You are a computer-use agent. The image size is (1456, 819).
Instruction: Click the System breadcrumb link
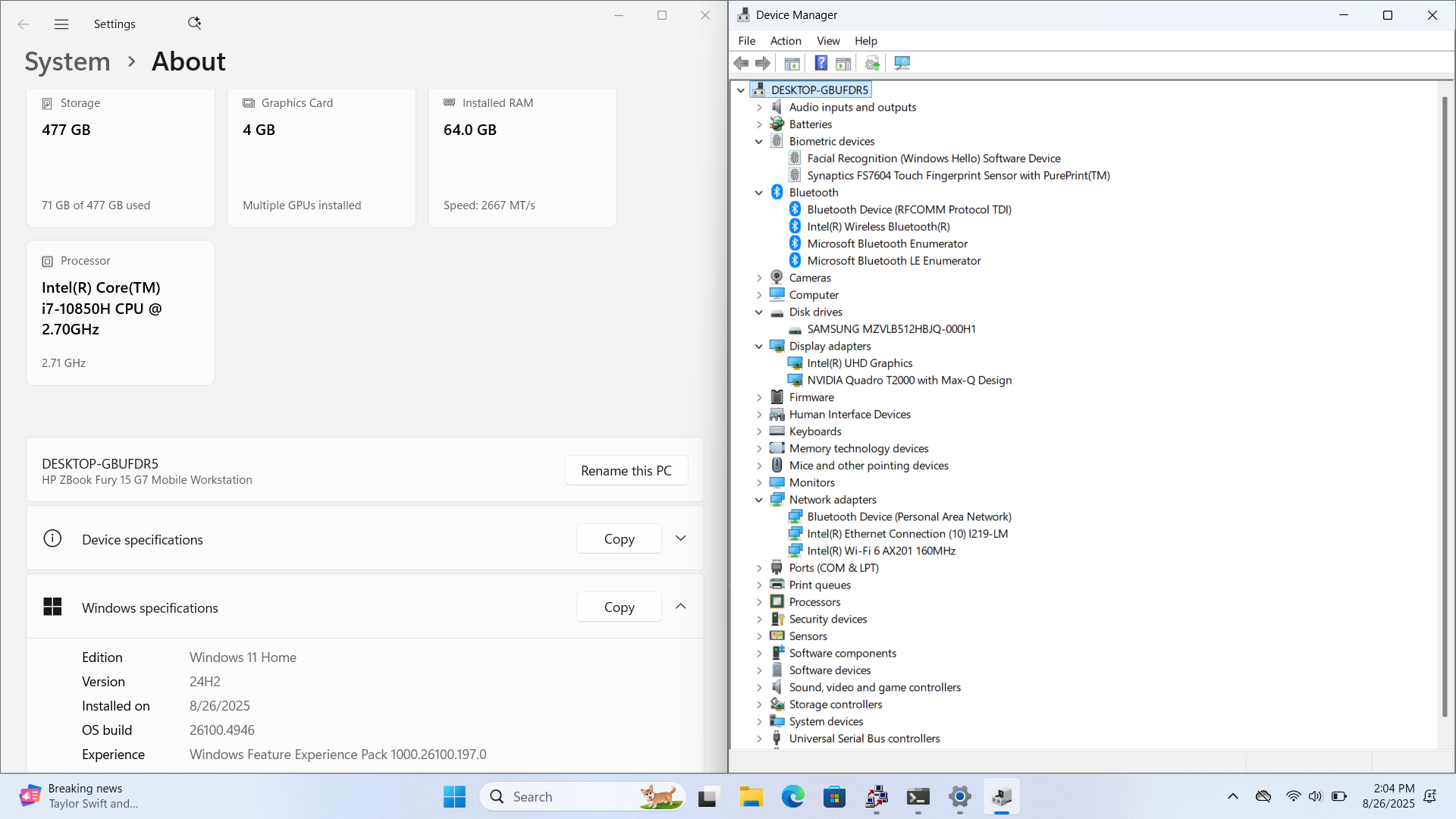pos(67,61)
